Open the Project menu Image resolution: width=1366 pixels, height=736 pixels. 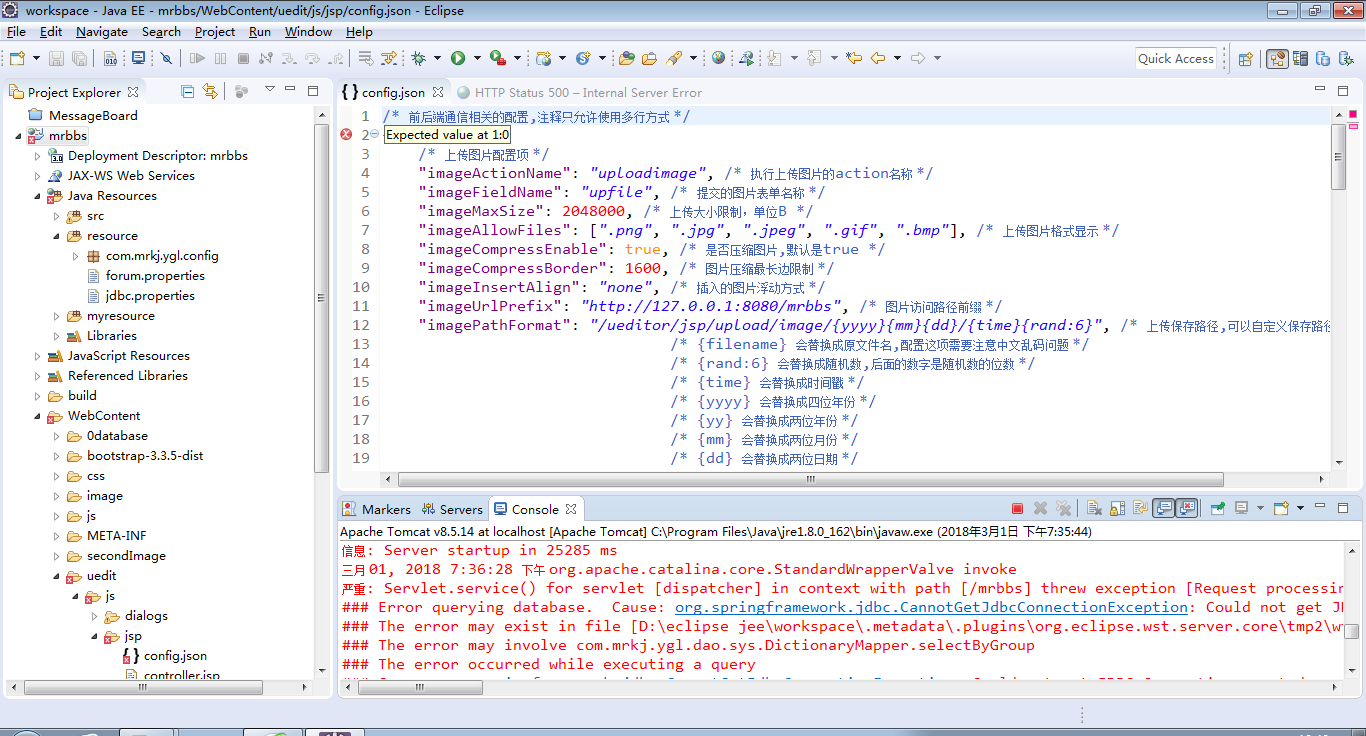(215, 32)
